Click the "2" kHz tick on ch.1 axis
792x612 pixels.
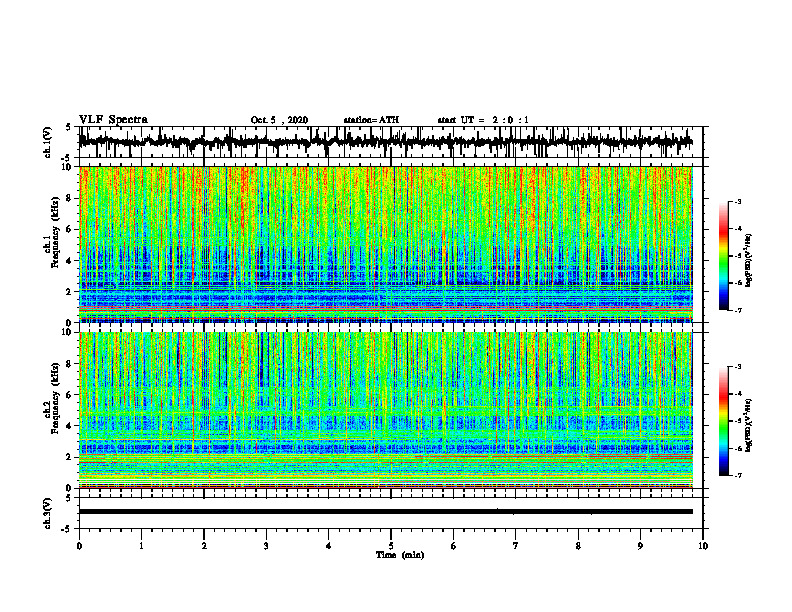pyautogui.click(x=70, y=292)
